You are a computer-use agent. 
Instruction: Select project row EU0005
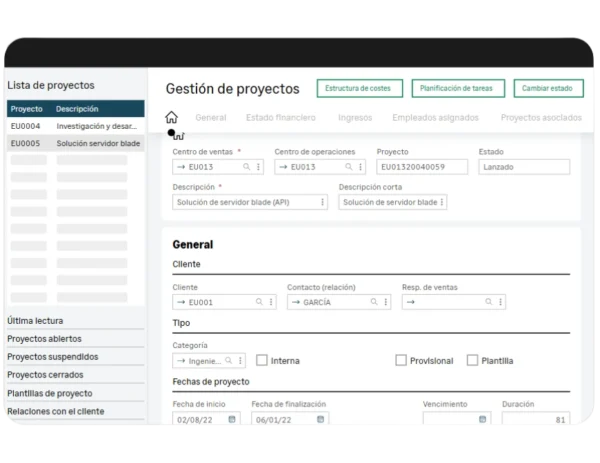pyautogui.click(x=76, y=143)
